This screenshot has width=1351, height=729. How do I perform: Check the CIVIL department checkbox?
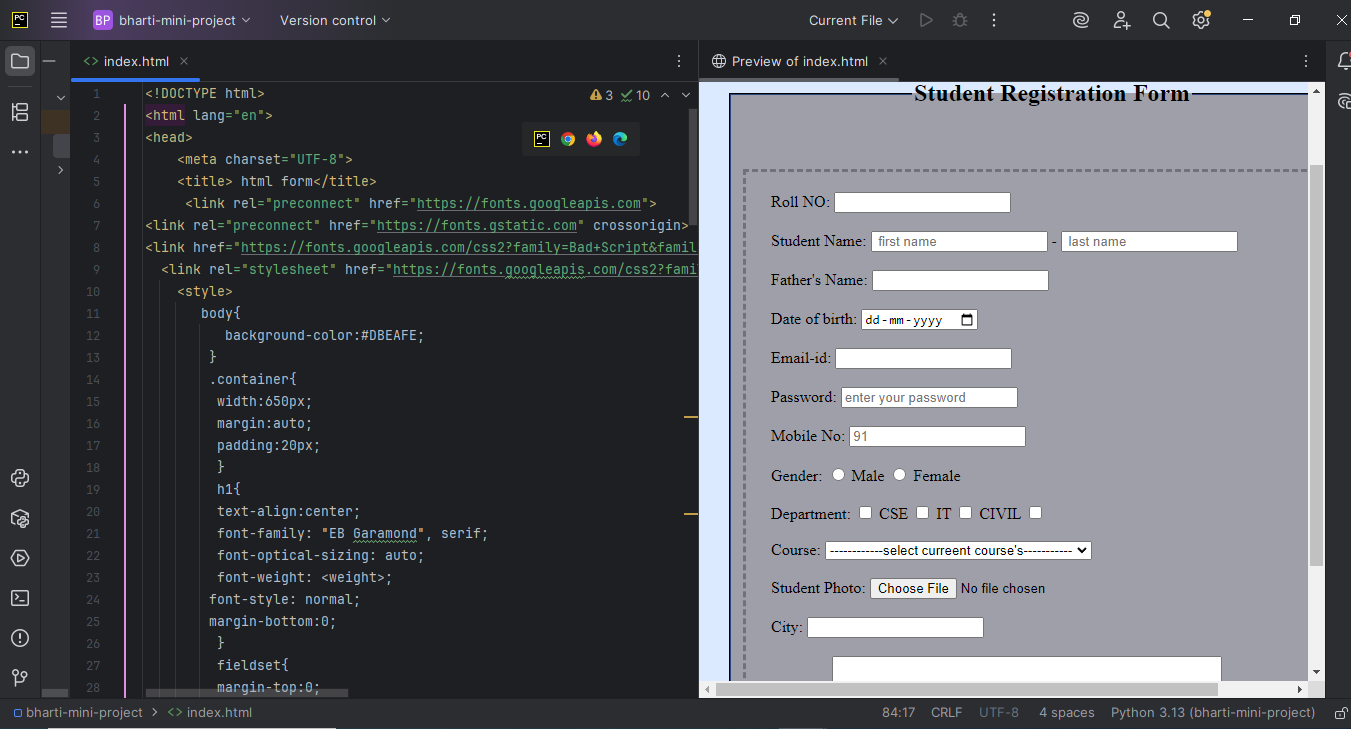(x=965, y=512)
